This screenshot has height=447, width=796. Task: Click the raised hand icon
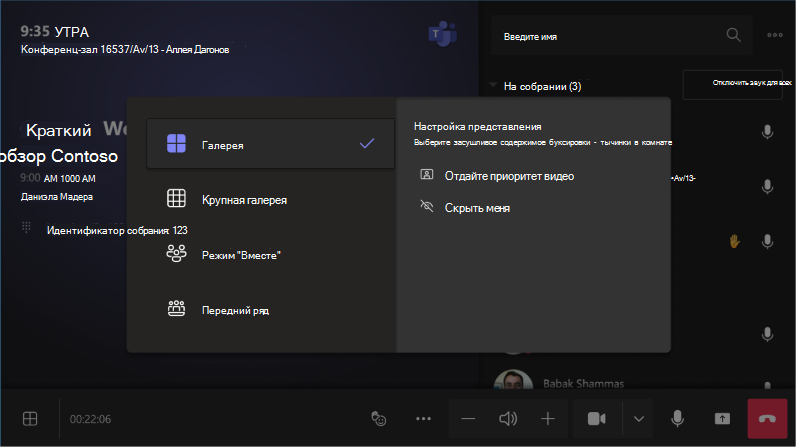pos(734,242)
